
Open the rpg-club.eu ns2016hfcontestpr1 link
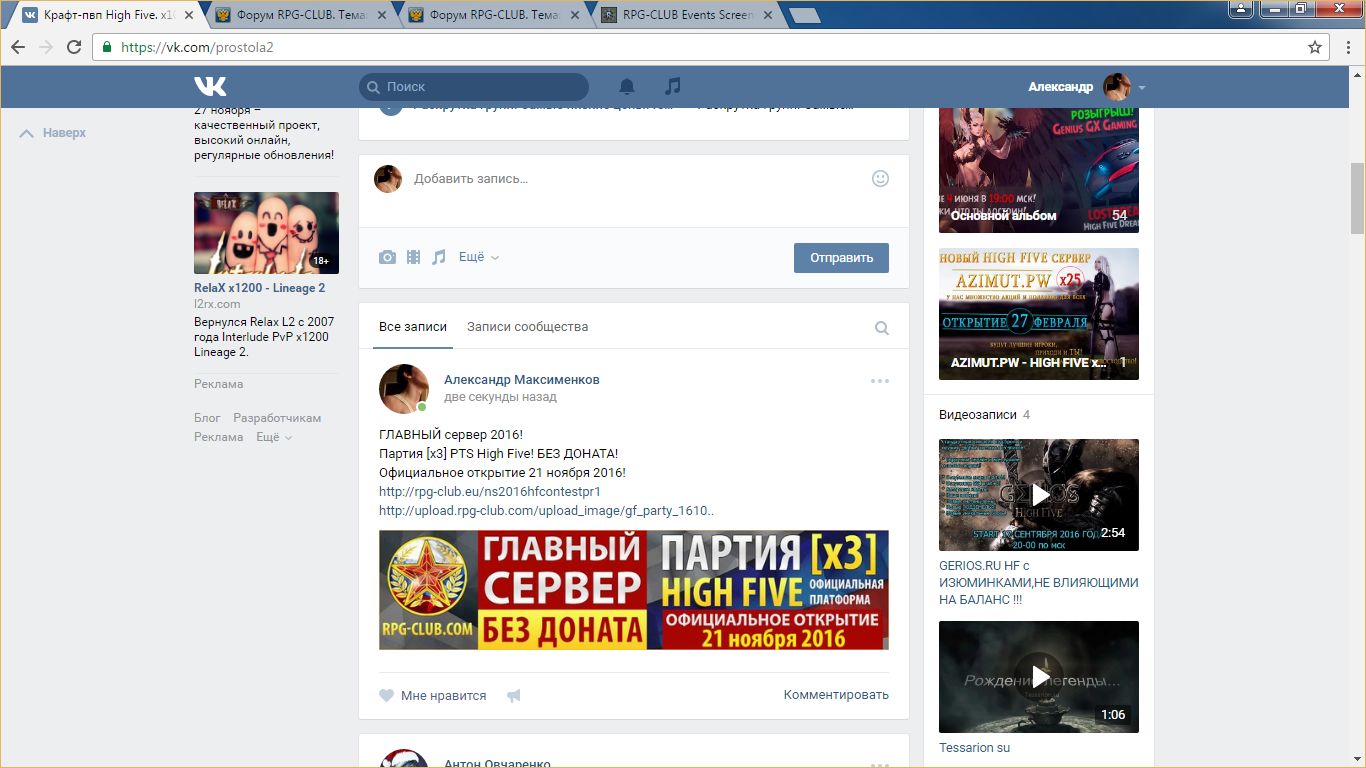490,492
